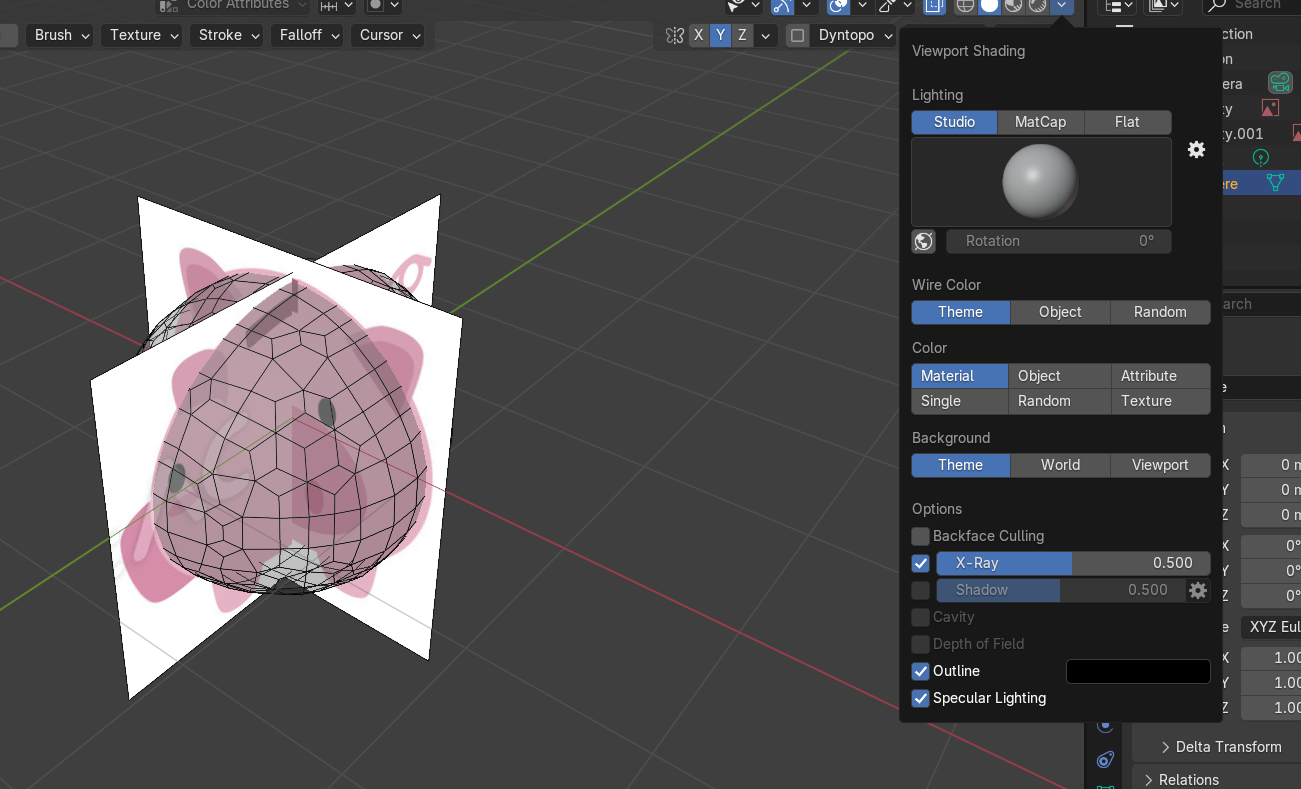
Task: Click the first empty image icon in outliner
Action: click(1270, 108)
